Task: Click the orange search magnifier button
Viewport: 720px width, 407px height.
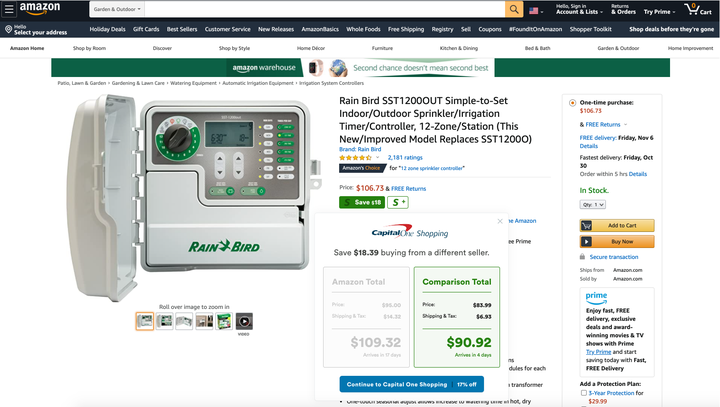Action: (514, 10)
